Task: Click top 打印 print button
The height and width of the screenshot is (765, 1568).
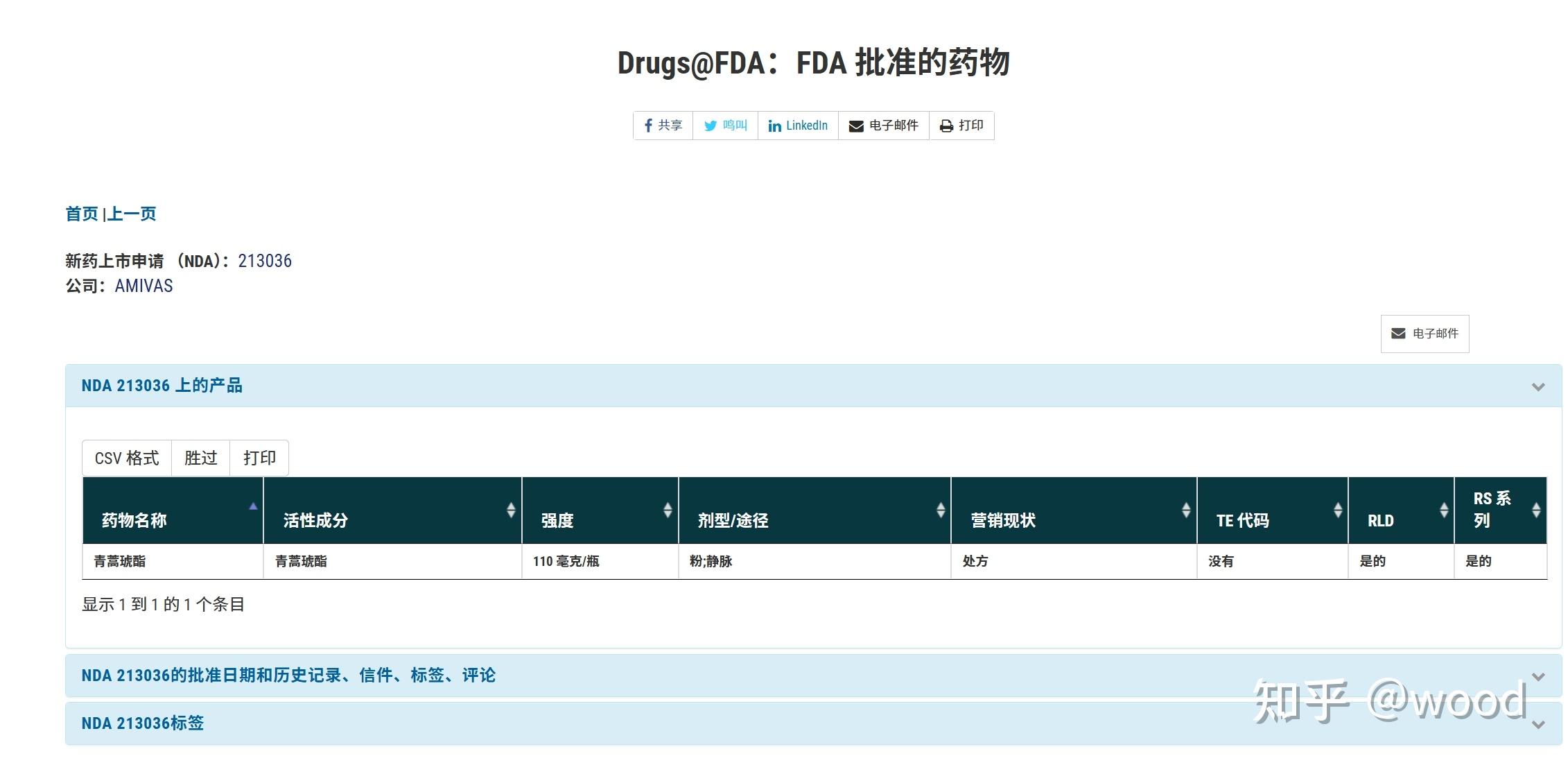Action: pos(961,126)
